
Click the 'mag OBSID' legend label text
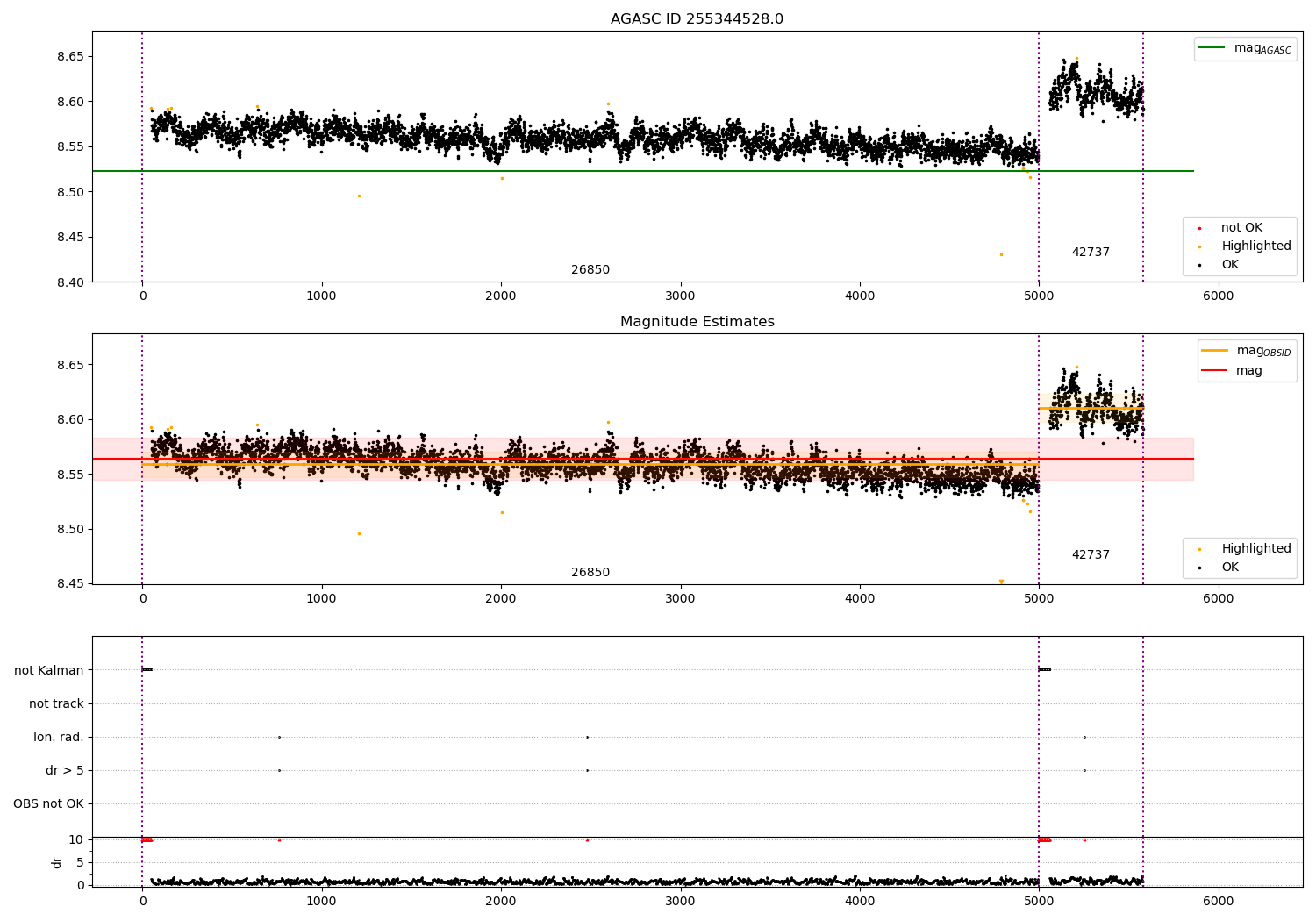pyautogui.click(x=1263, y=351)
